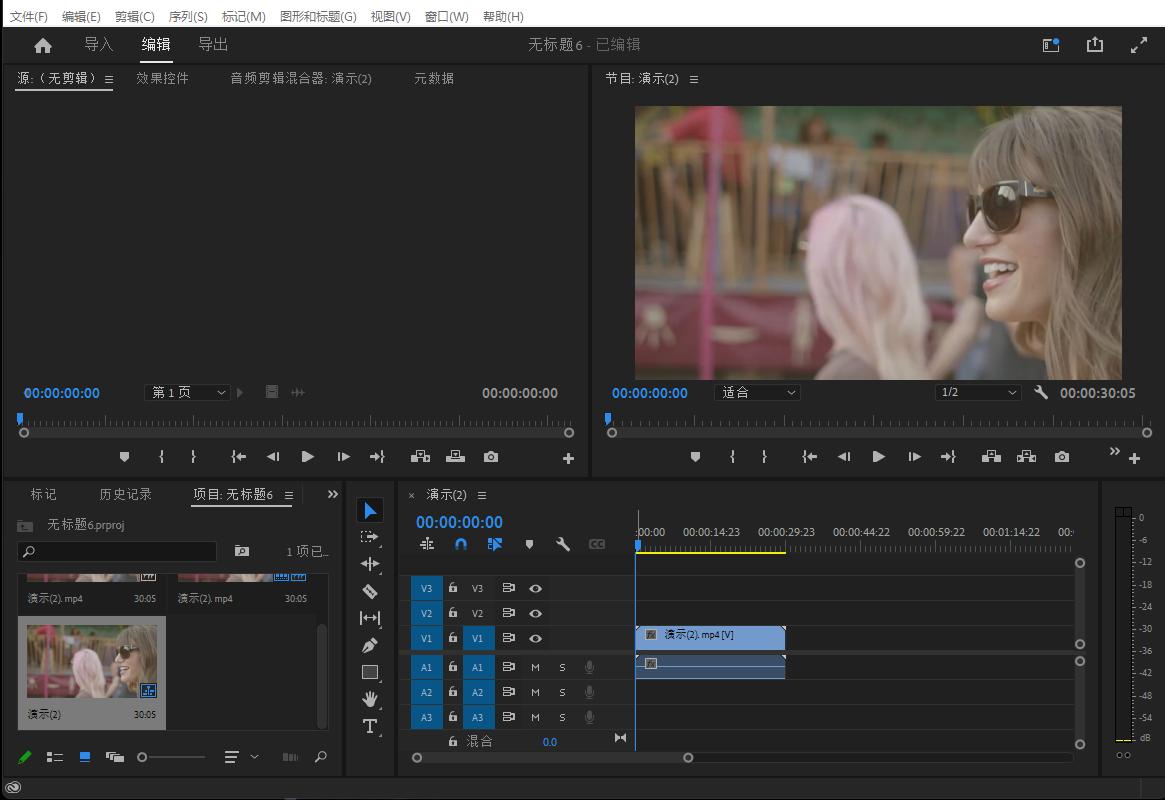1165x800 pixels.
Task: Open the 序列(S) menu
Action: point(188,17)
